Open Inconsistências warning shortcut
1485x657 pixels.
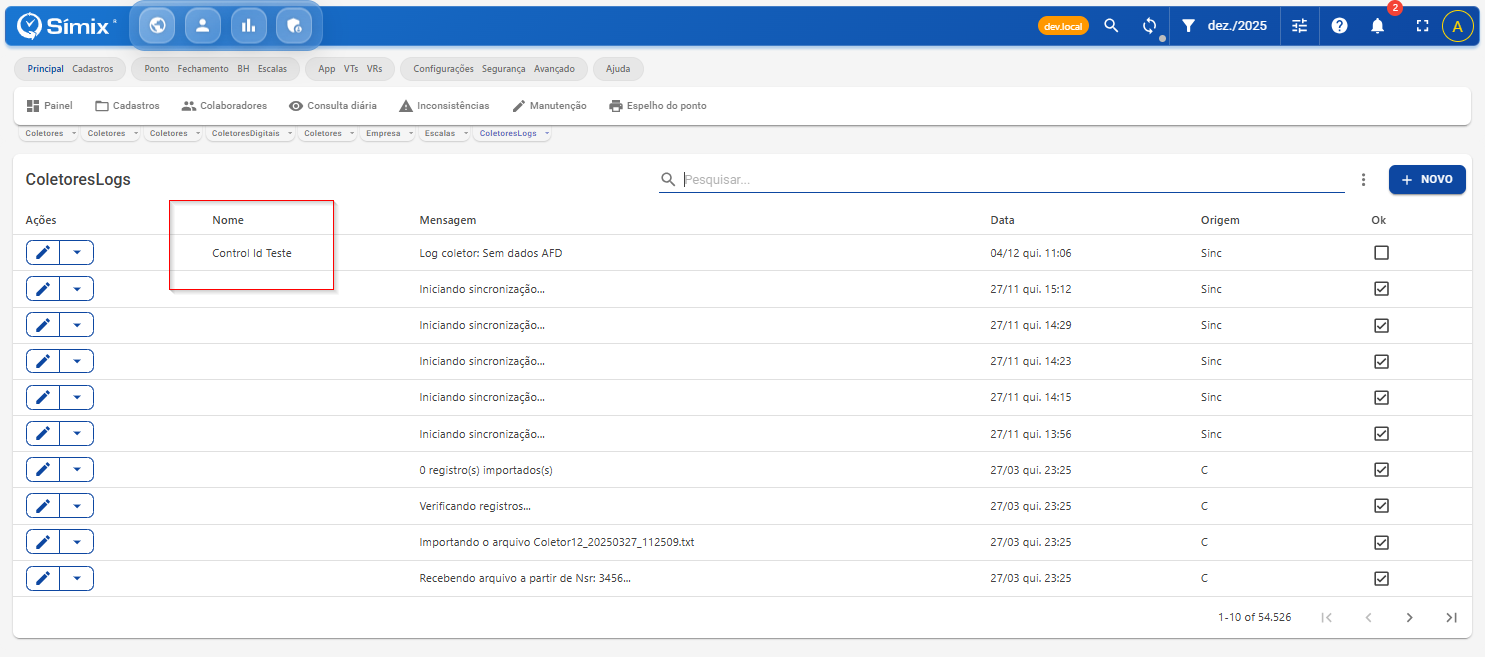click(444, 105)
